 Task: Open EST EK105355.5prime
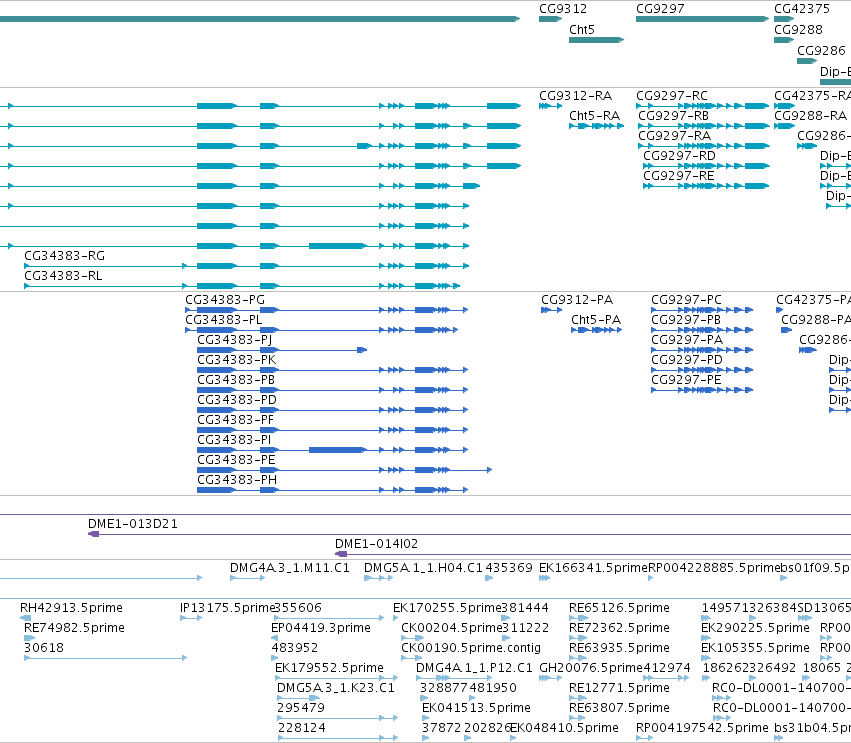(x=706, y=658)
